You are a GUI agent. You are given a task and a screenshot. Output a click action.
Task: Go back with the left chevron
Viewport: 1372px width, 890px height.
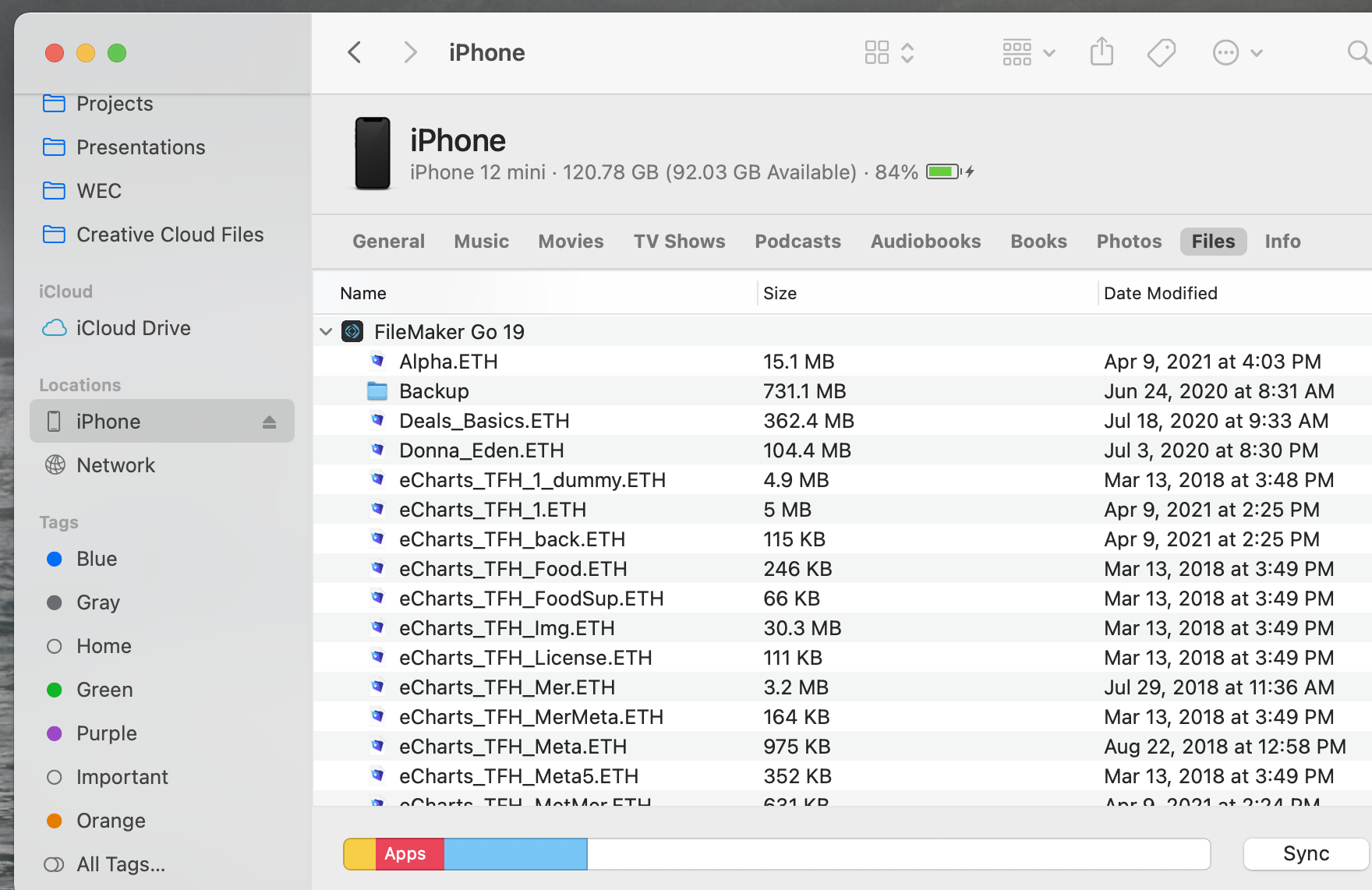point(355,52)
